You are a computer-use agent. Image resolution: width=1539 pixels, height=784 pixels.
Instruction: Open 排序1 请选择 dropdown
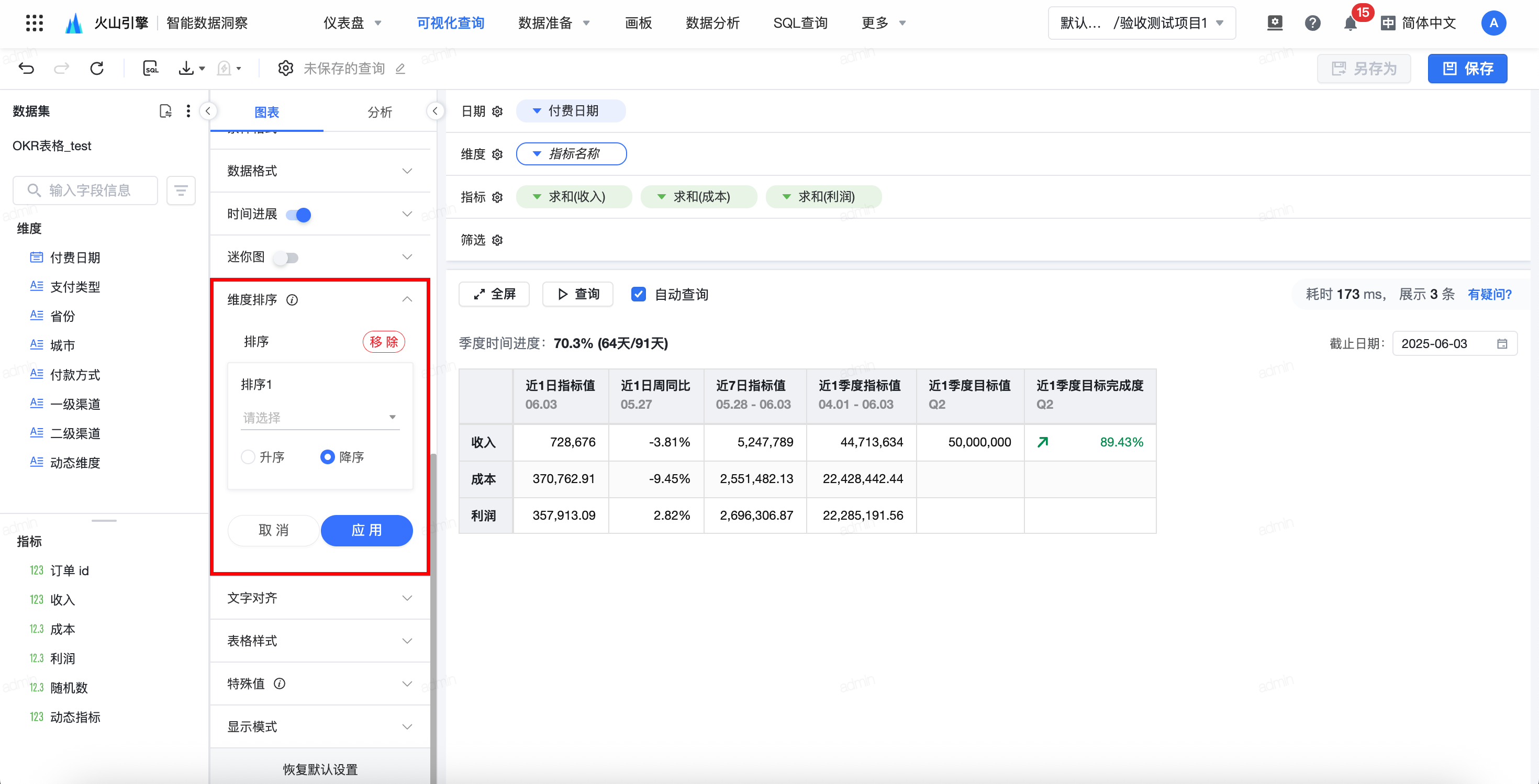(x=320, y=417)
